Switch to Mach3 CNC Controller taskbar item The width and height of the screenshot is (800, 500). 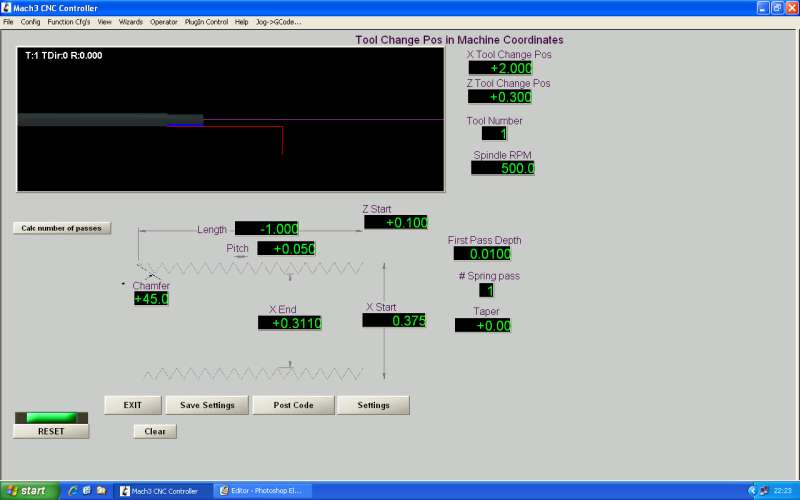[x=161, y=491]
